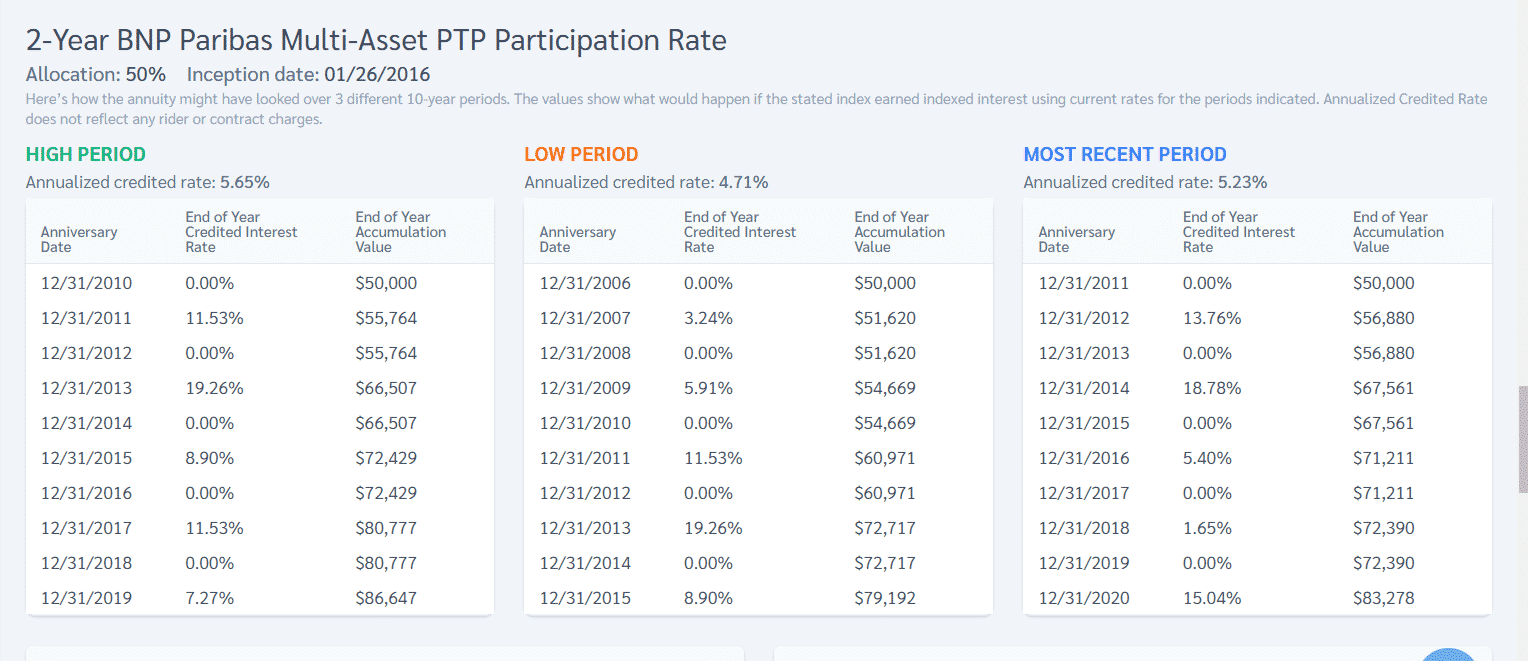The image size is (1528, 661).
Task: Click the $86,647 accumulation value
Action: pyautogui.click(x=386, y=598)
